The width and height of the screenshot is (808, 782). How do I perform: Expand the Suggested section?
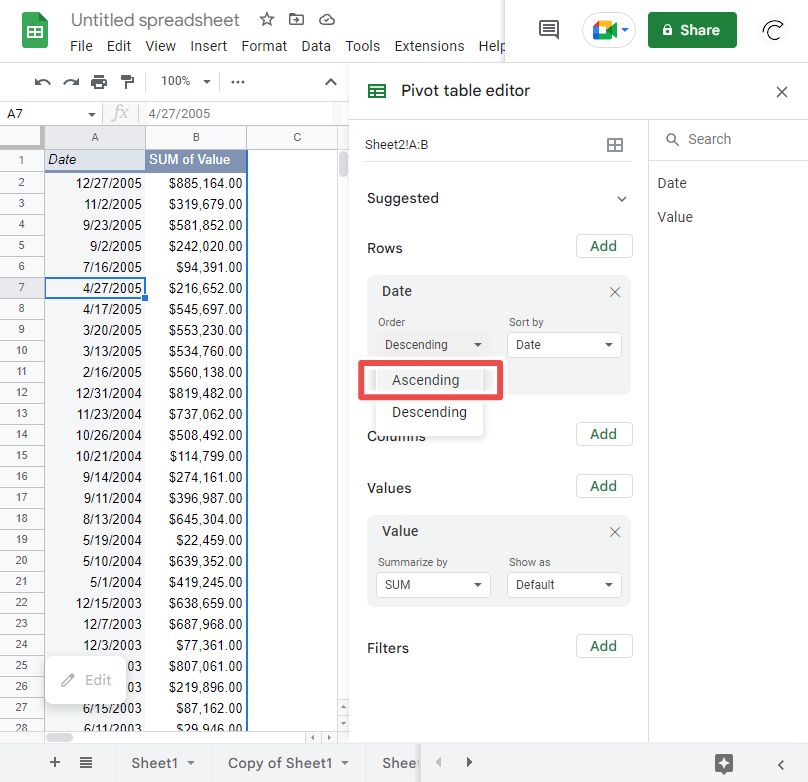tap(622, 199)
